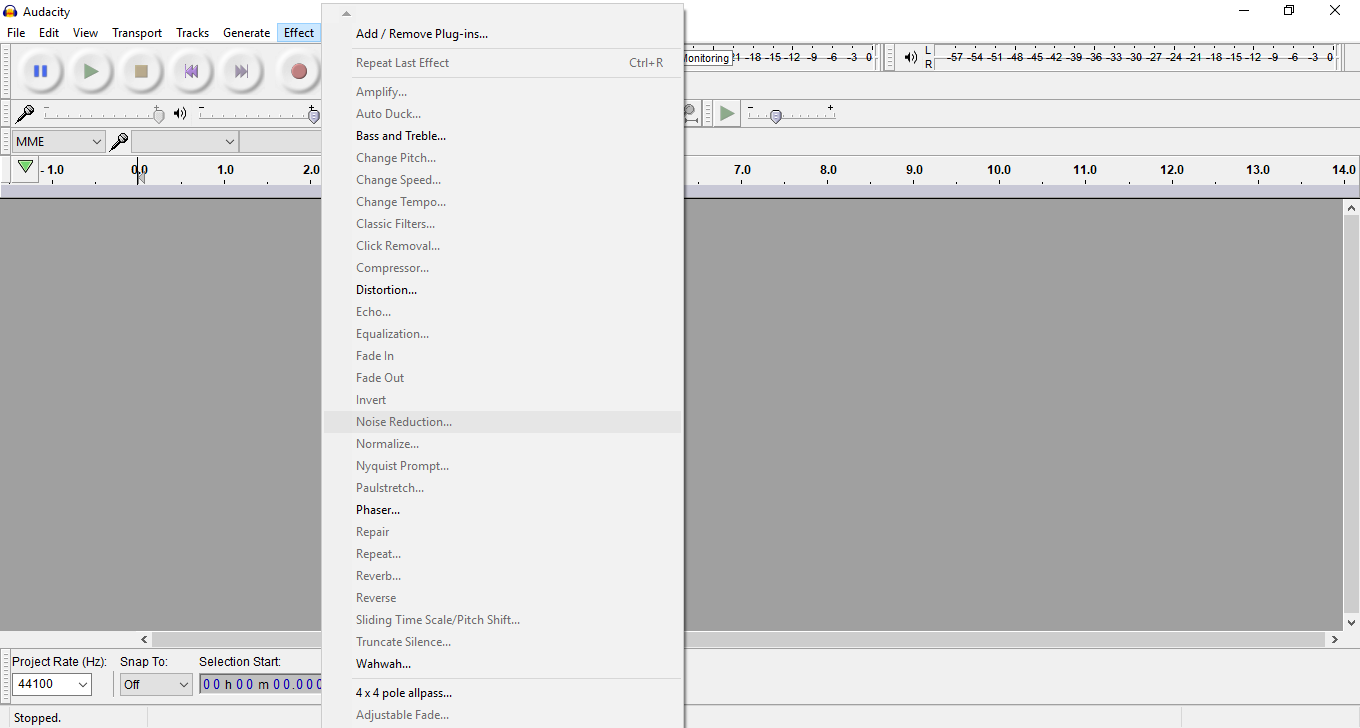Select the Reverb... menu entry
This screenshot has height=728, width=1360.
click(x=502, y=576)
